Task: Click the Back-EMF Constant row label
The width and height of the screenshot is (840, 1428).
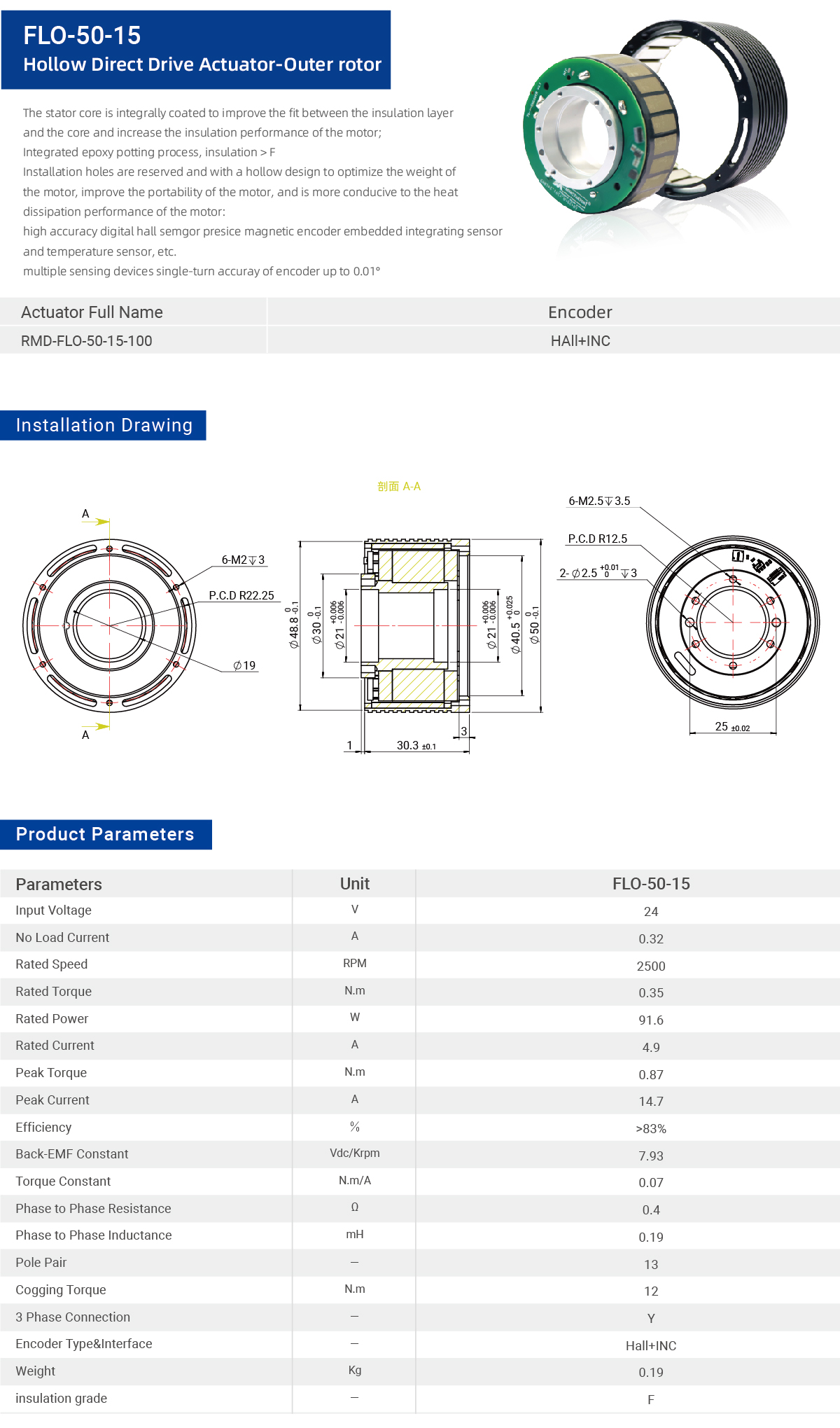Action: tap(72, 1154)
